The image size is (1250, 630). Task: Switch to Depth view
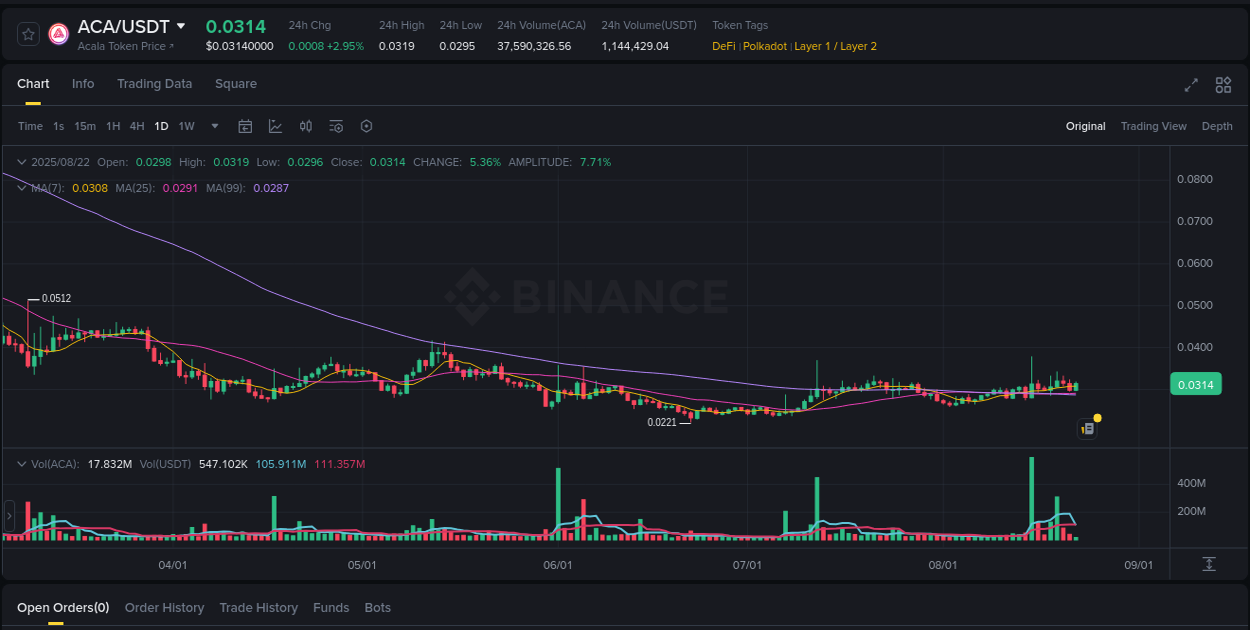[1217, 126]
